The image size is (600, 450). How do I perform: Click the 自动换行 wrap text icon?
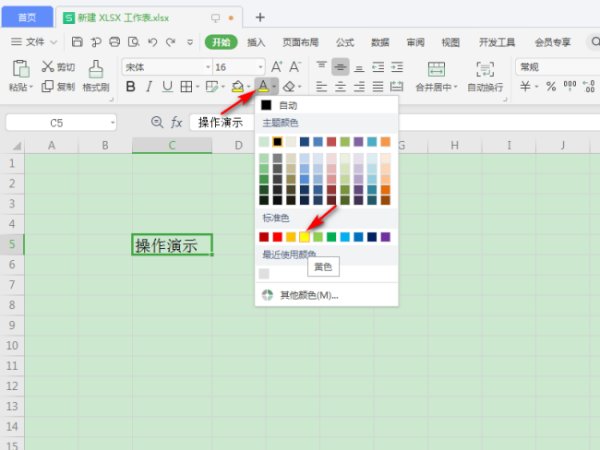tap(485, 69)
